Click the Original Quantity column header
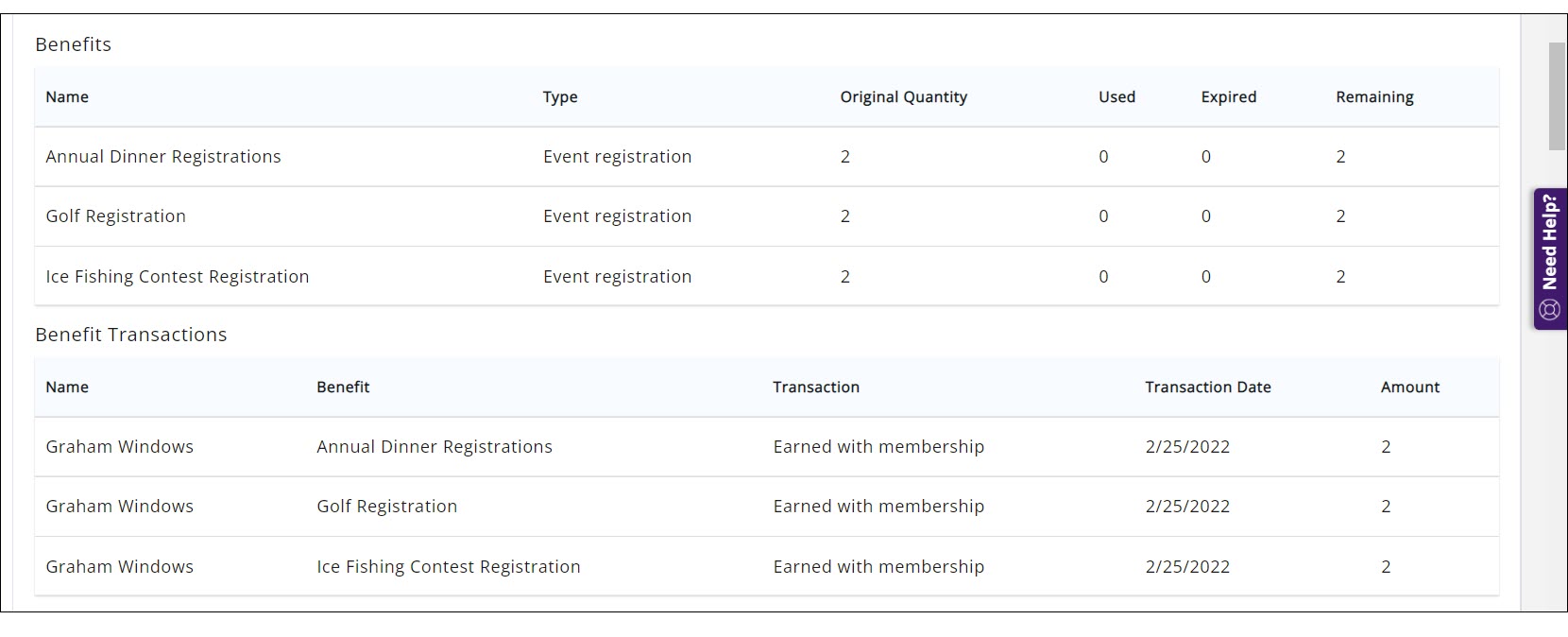This screenshot has width=1568, height=637. click(903, 96)
